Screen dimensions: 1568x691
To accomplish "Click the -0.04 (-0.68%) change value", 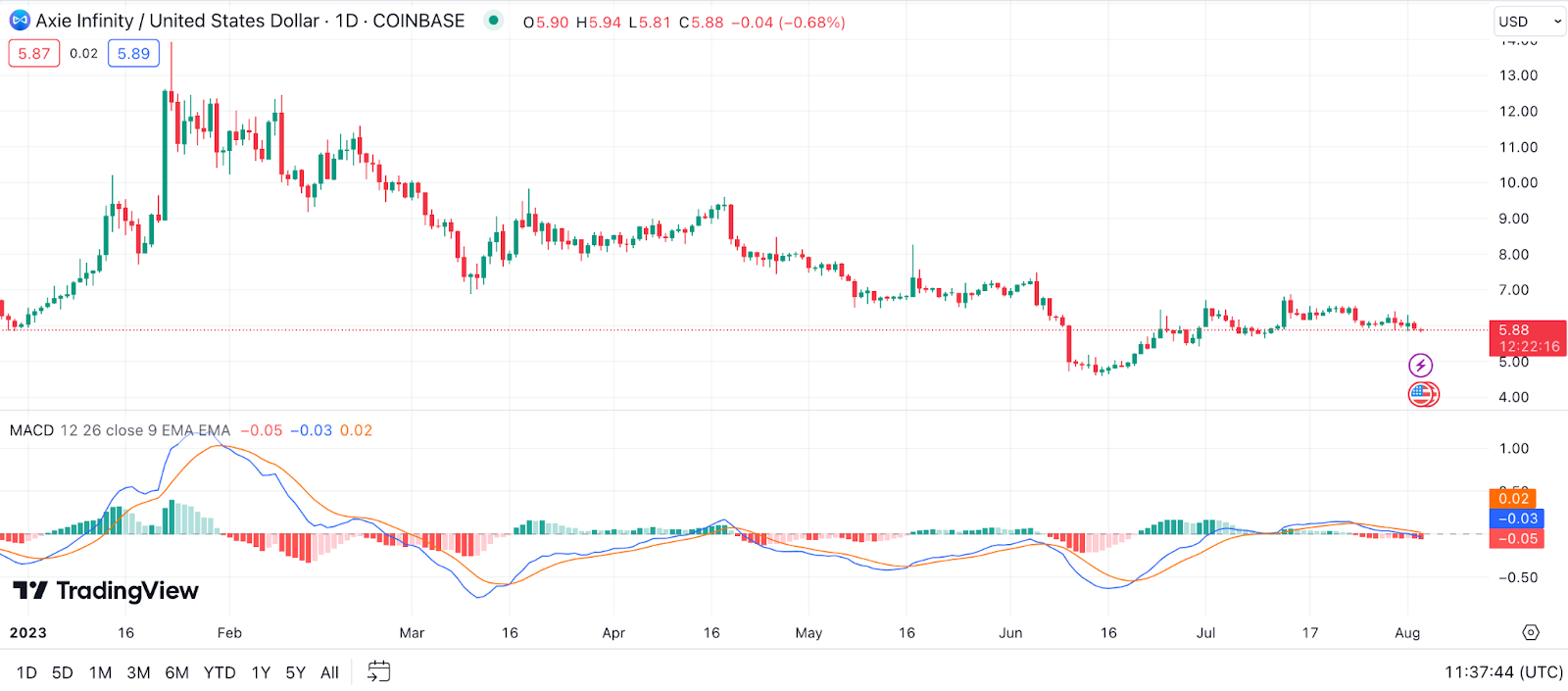I will point(788,22).
